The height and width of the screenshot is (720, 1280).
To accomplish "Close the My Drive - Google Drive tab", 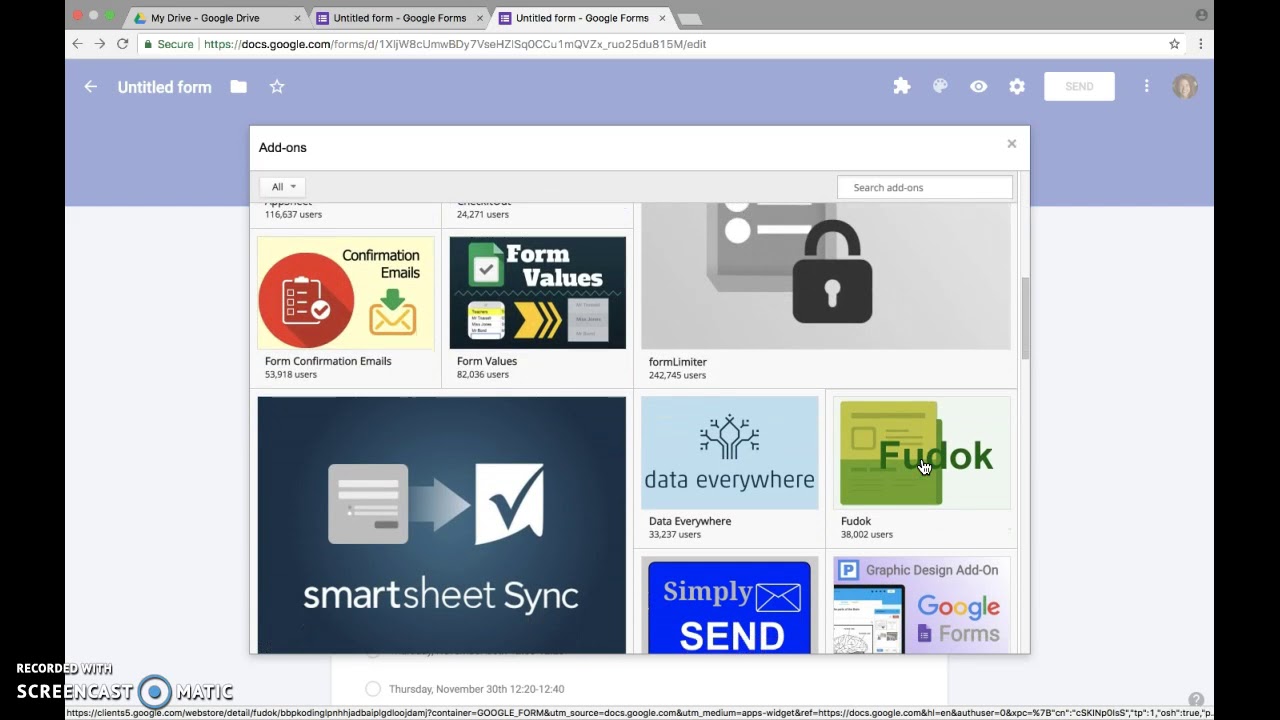I will pyautogui.click(x=297, y=18).
